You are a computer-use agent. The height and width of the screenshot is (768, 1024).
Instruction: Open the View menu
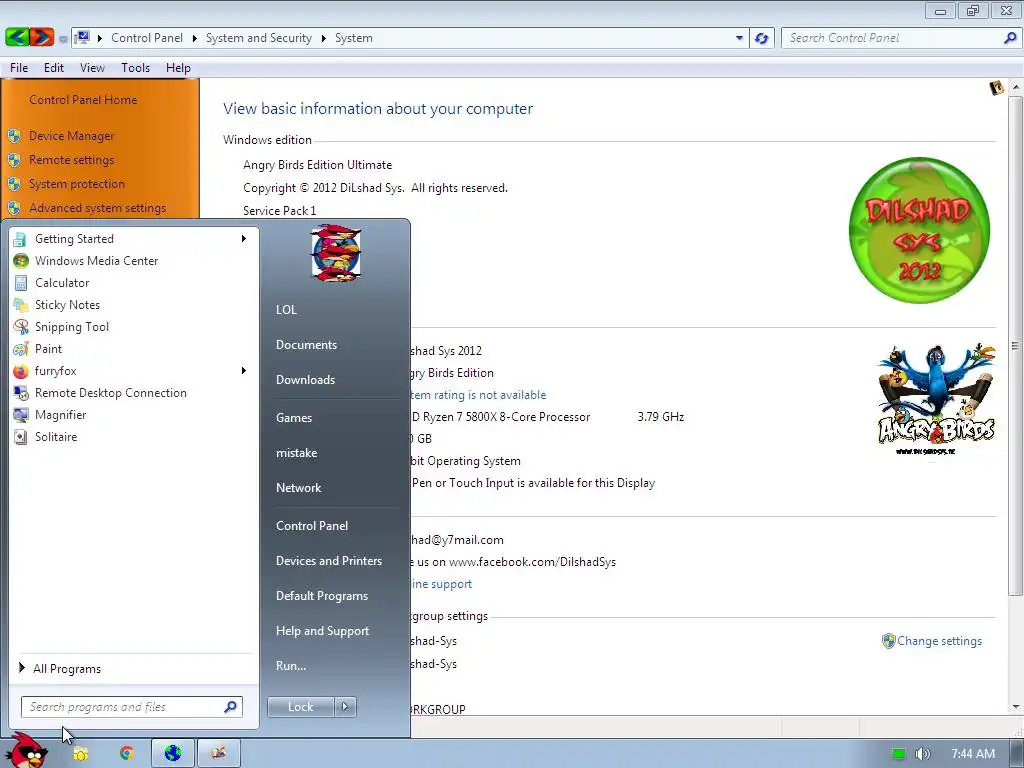92,68
